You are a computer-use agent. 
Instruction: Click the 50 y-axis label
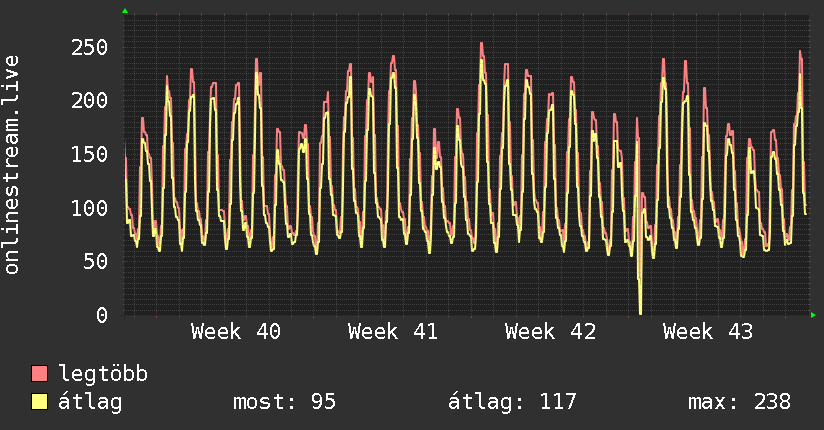[95, 261]
